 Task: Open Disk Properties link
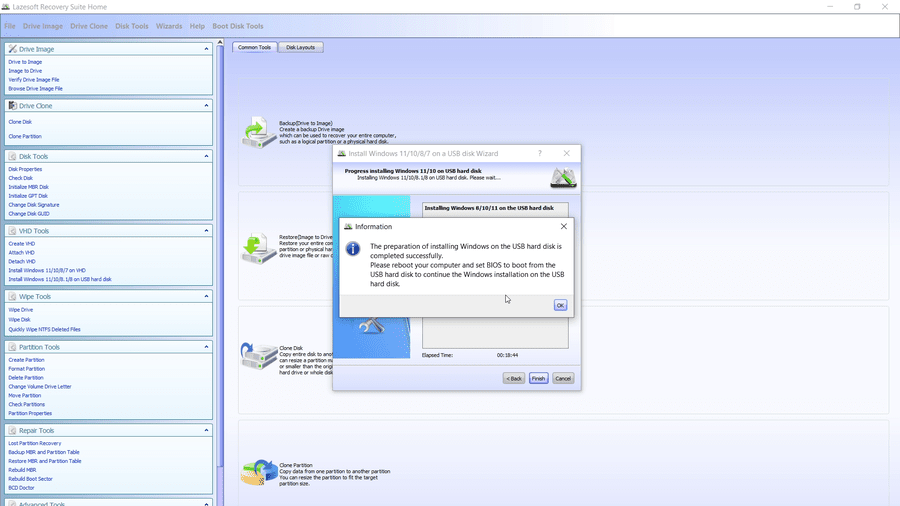[x=25, y=169]
